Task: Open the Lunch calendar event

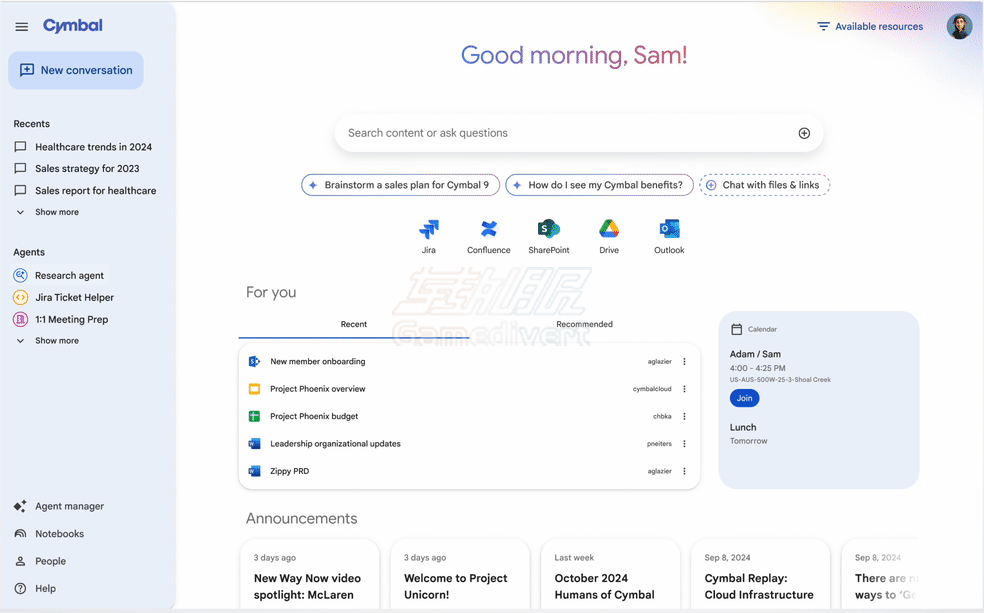Action: click(x=743, y=428)
